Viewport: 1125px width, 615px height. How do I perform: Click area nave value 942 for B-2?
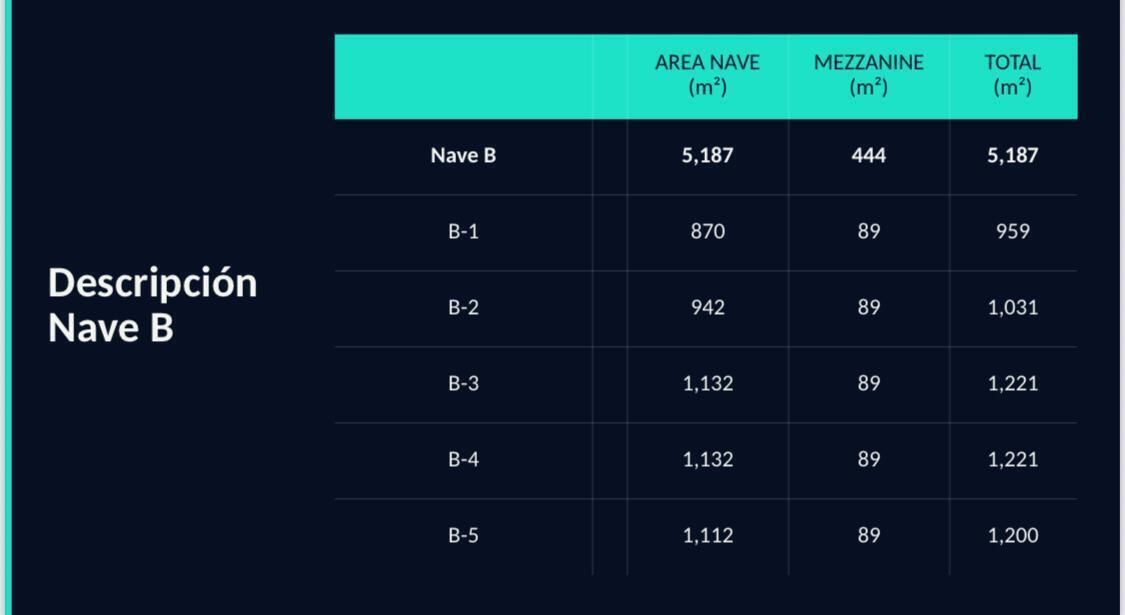point(707,307)
